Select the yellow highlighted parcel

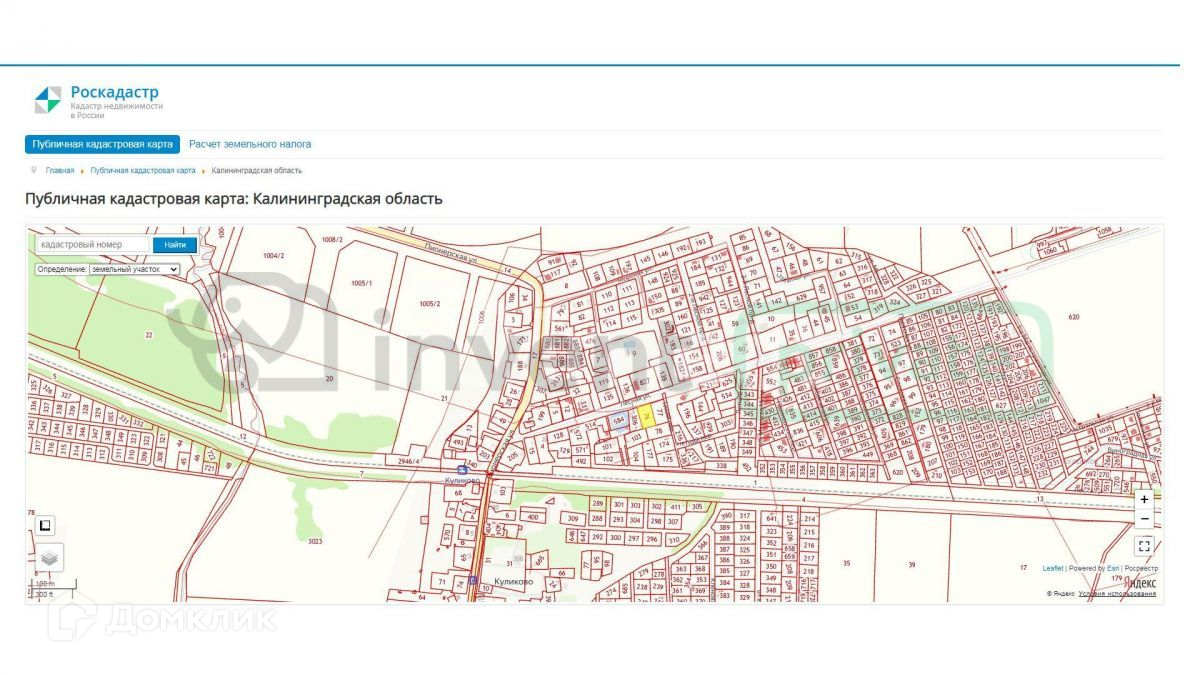coord(647,417)
